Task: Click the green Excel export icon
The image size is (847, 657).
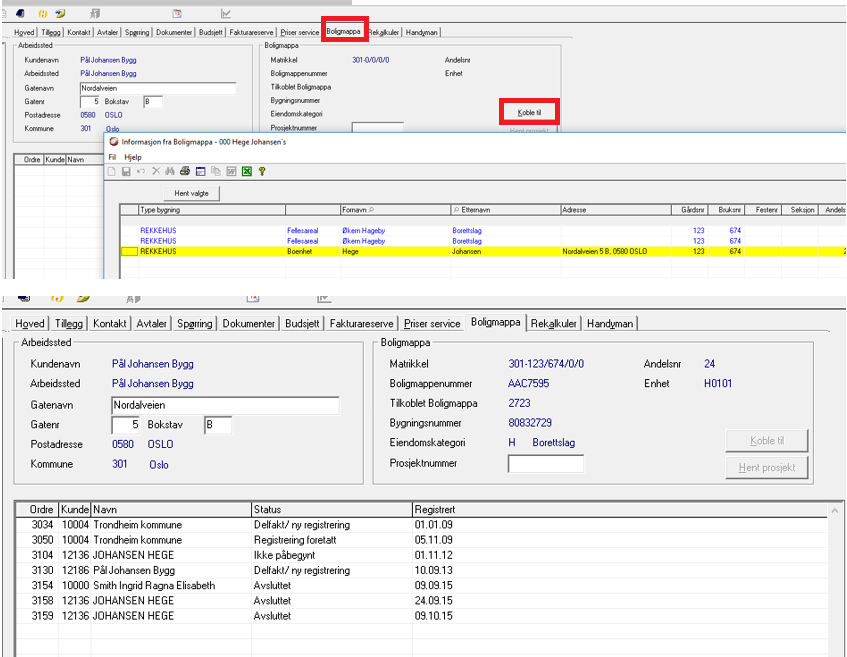Action: pyautogui.click(x=246, y=172)
